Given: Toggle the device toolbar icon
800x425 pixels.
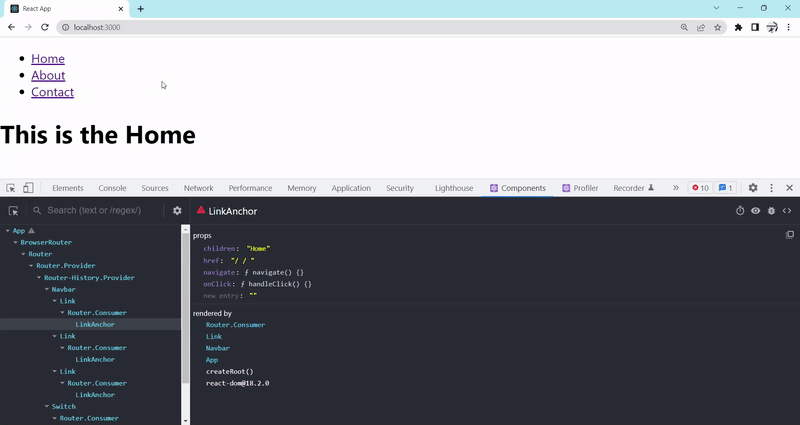Looking at the screenshot, I should click(28, 188).
